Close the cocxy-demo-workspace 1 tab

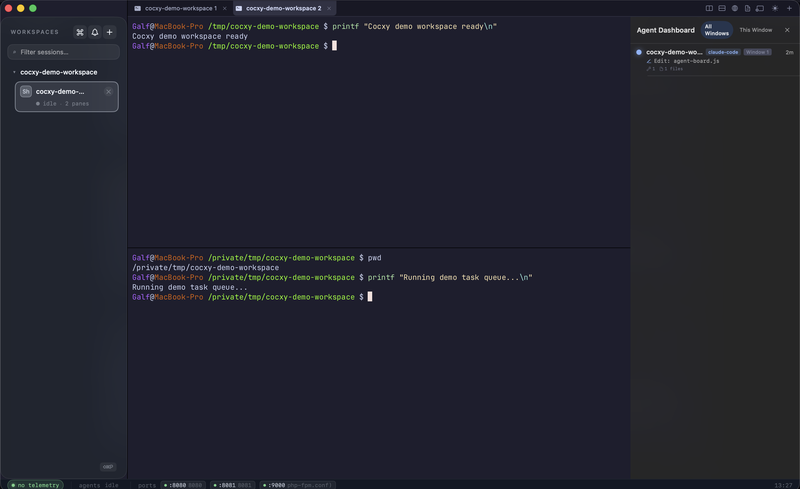click(x=225, y=8)
